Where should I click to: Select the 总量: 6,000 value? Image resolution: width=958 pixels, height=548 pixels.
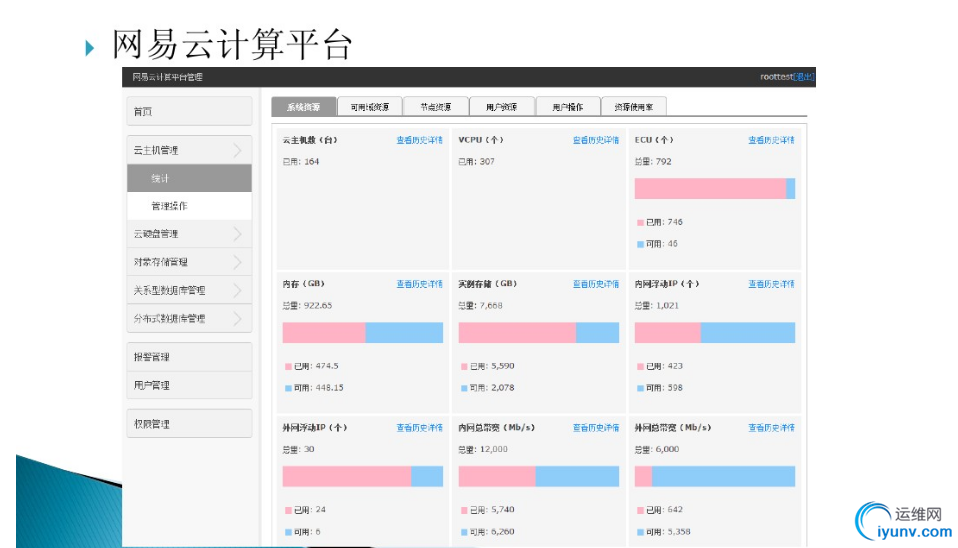click(x=657, y=449)
